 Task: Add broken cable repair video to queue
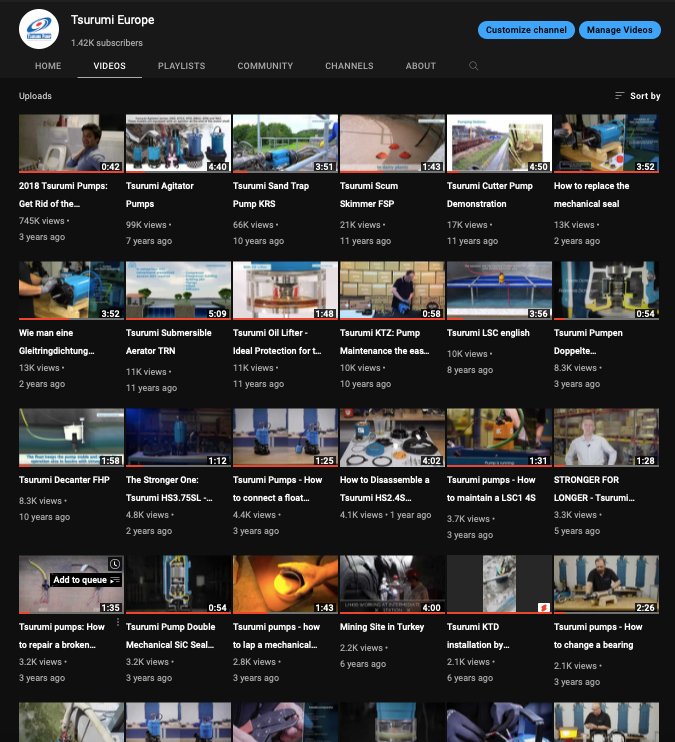[x=86, y=580]
